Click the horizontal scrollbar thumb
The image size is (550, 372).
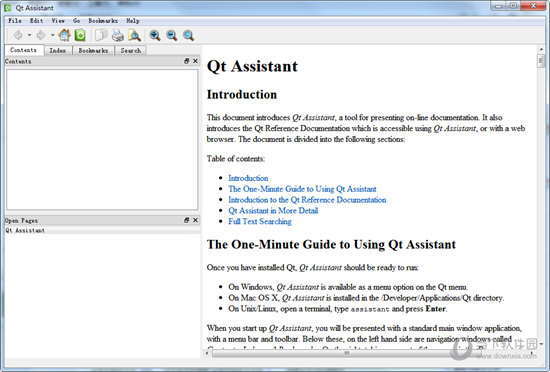[347, 353]
